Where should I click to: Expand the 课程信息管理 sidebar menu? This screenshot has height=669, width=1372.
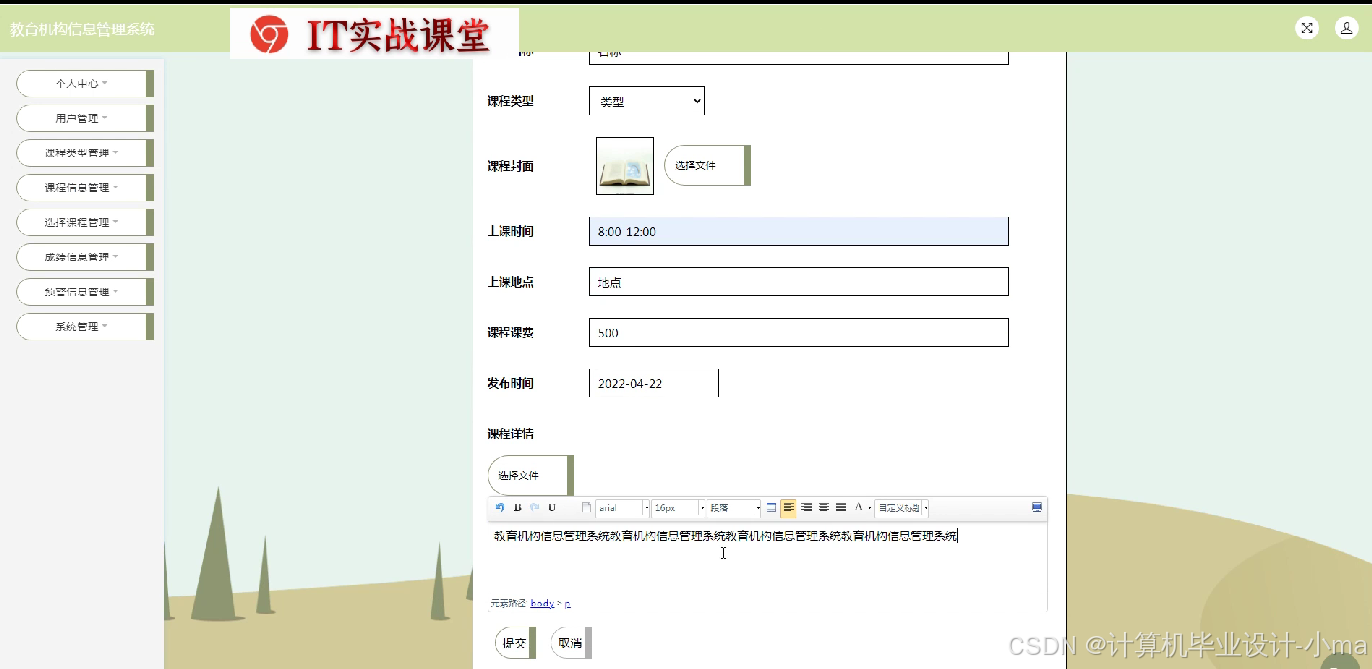(x=84, y=188)
